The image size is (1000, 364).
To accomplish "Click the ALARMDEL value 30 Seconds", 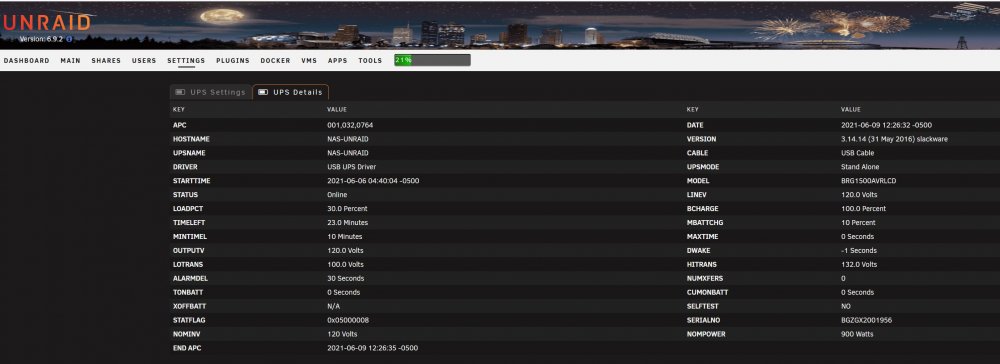I will (346, 279).
